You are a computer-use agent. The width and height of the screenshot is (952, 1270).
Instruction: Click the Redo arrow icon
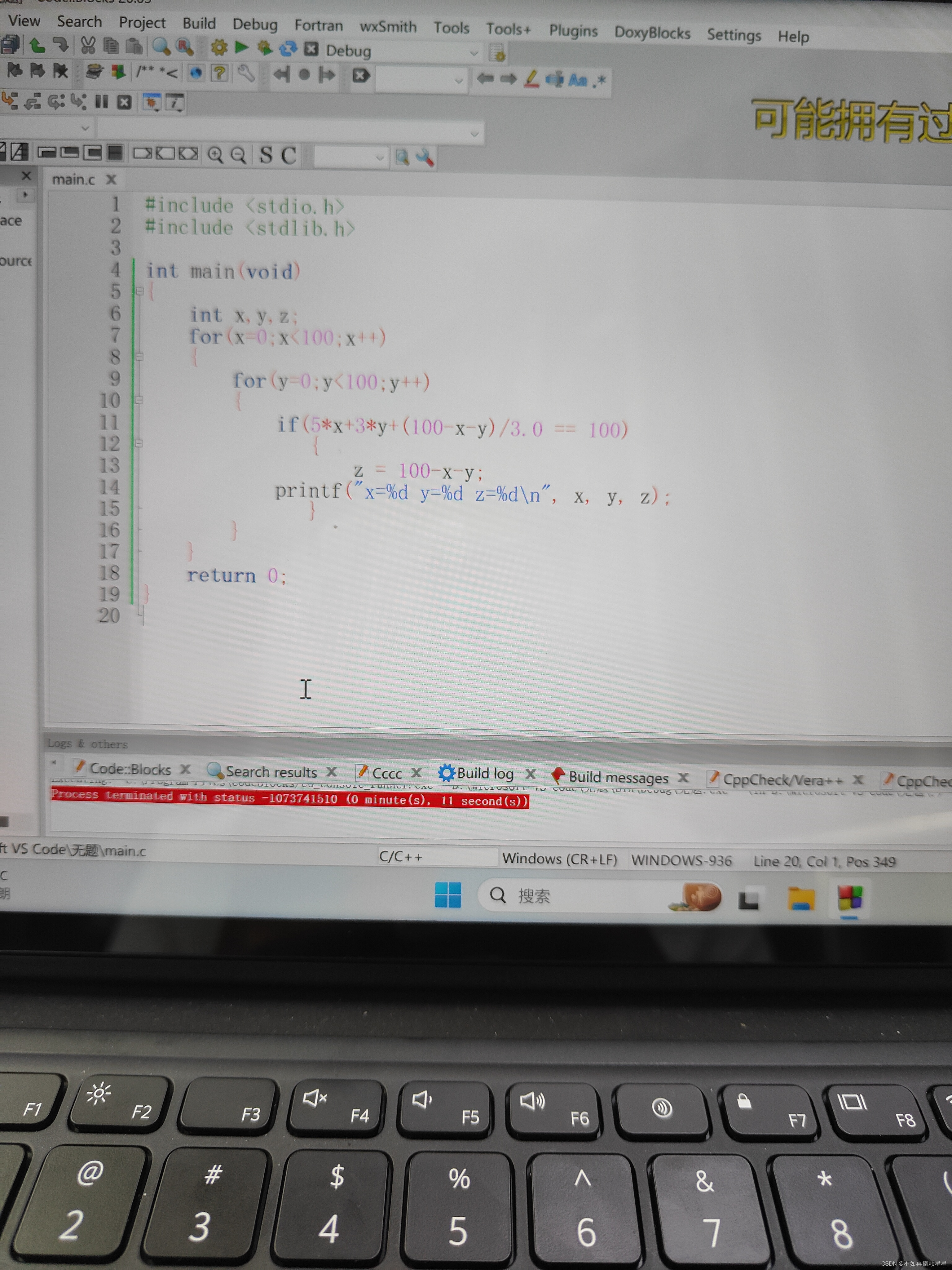[x=61, y=45]
